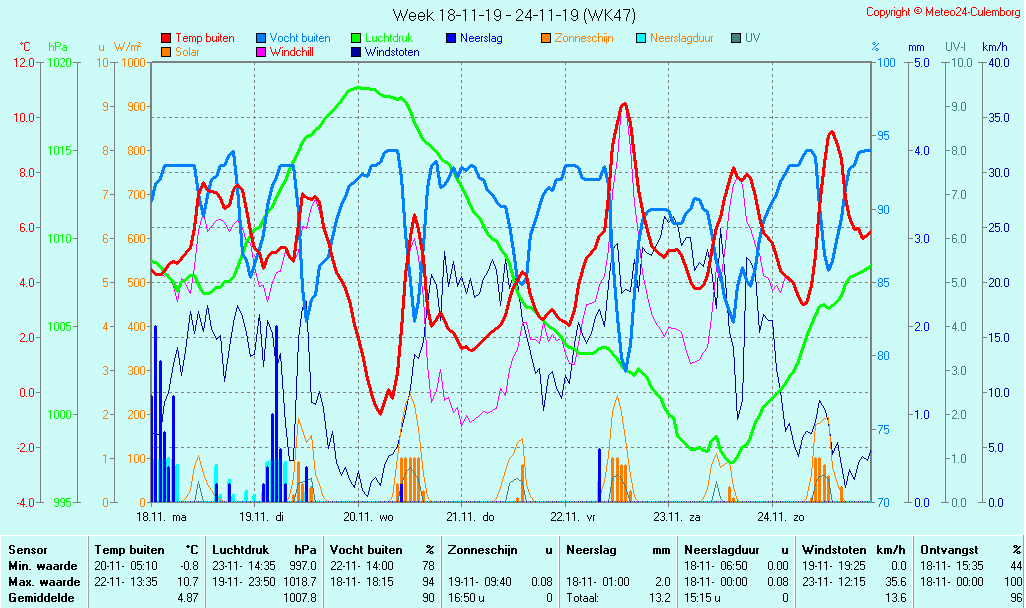Image resolution: width=1026 pixels, height=608 pixels.
Task: Click the red Temp buiten legend swatch
Action: click(166, 38)
